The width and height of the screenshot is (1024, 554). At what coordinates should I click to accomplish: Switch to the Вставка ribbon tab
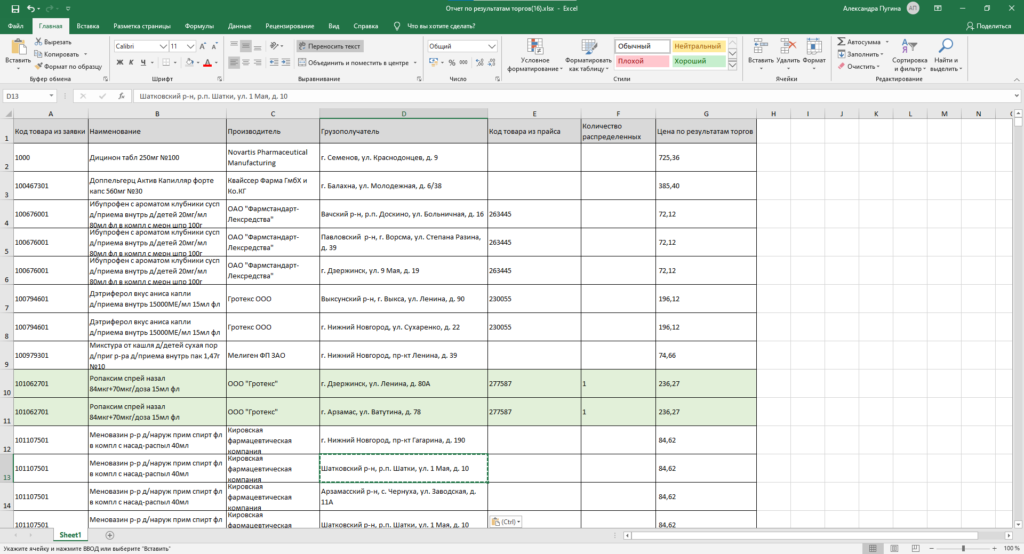tap(87, 24)
